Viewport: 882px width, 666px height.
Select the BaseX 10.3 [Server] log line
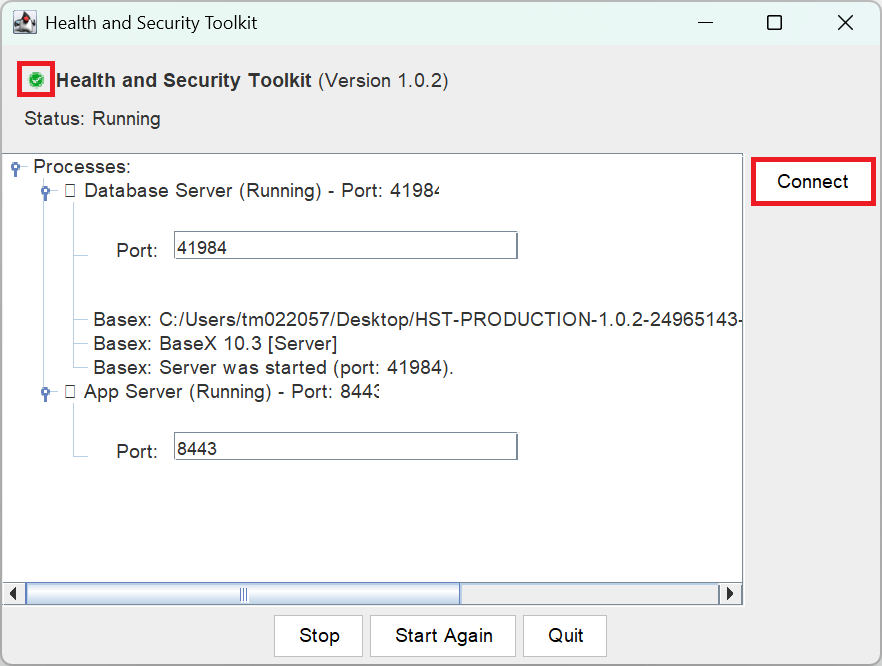point(215,344)
